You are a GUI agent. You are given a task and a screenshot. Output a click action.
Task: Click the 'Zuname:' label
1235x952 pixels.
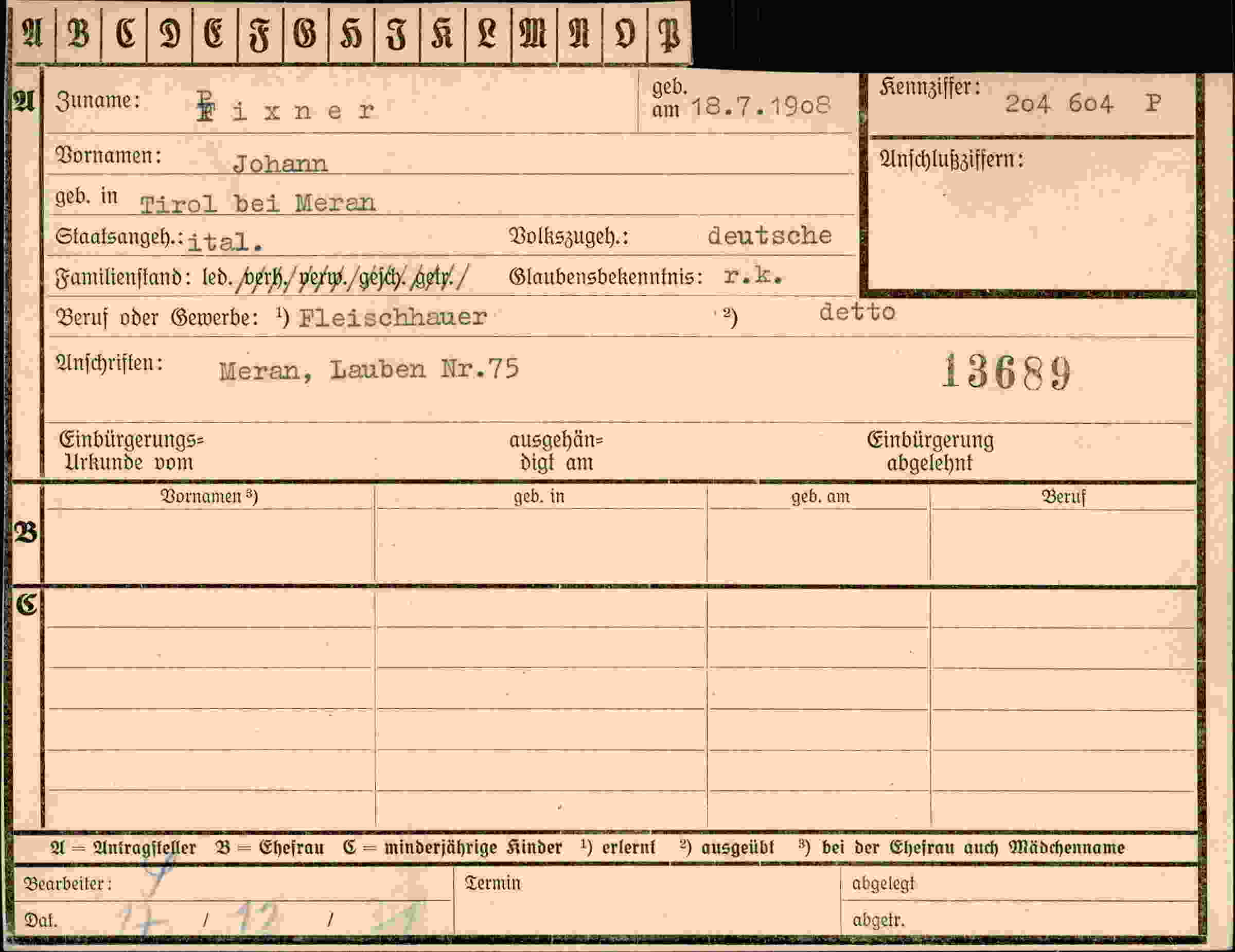pos(98,101)
